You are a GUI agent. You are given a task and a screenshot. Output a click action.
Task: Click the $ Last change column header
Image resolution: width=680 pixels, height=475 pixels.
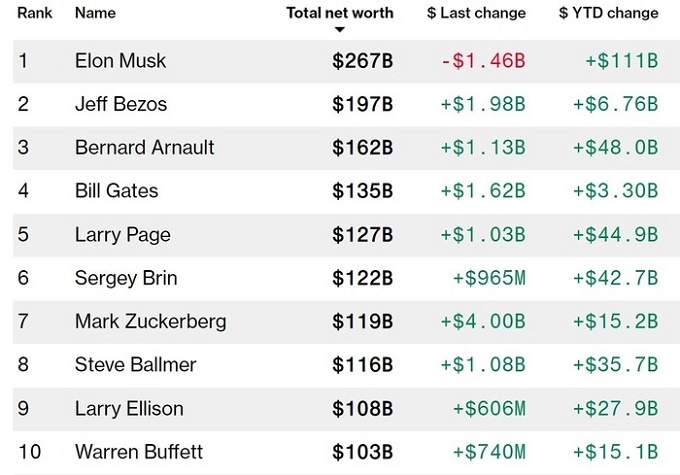coord(475,13)
